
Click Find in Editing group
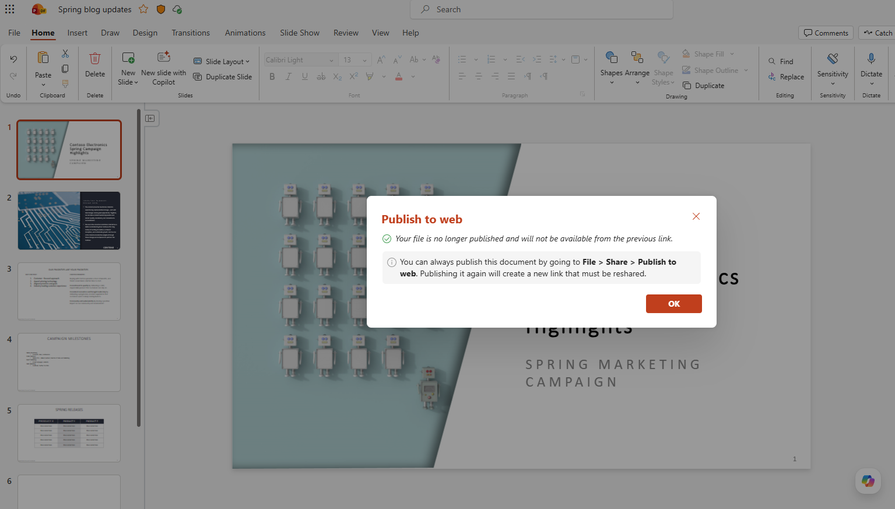(x=780, y=61)
